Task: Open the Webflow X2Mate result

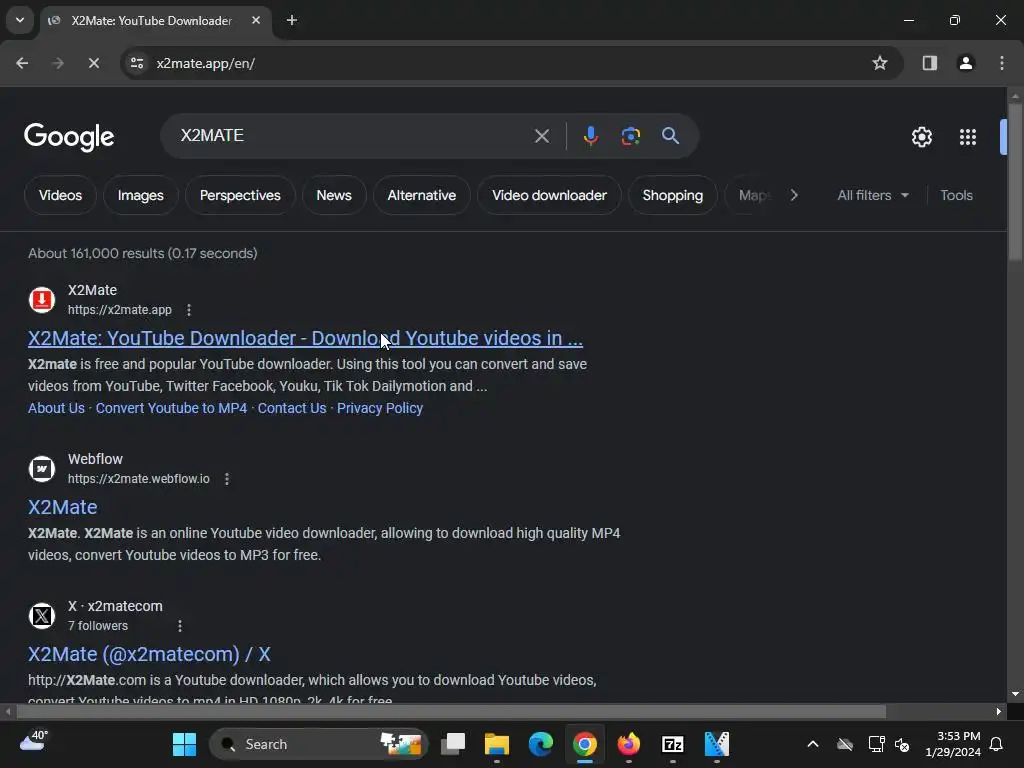Action: tap(63, 507)
